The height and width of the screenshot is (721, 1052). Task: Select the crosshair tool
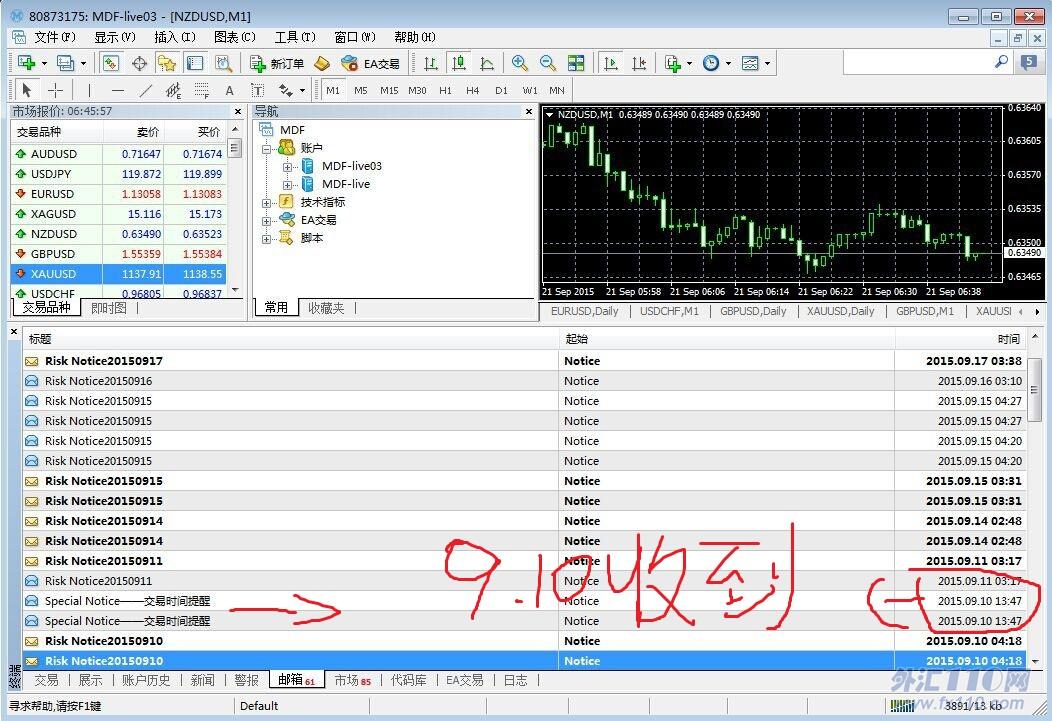pyautogui.click(x=56, y=90)
